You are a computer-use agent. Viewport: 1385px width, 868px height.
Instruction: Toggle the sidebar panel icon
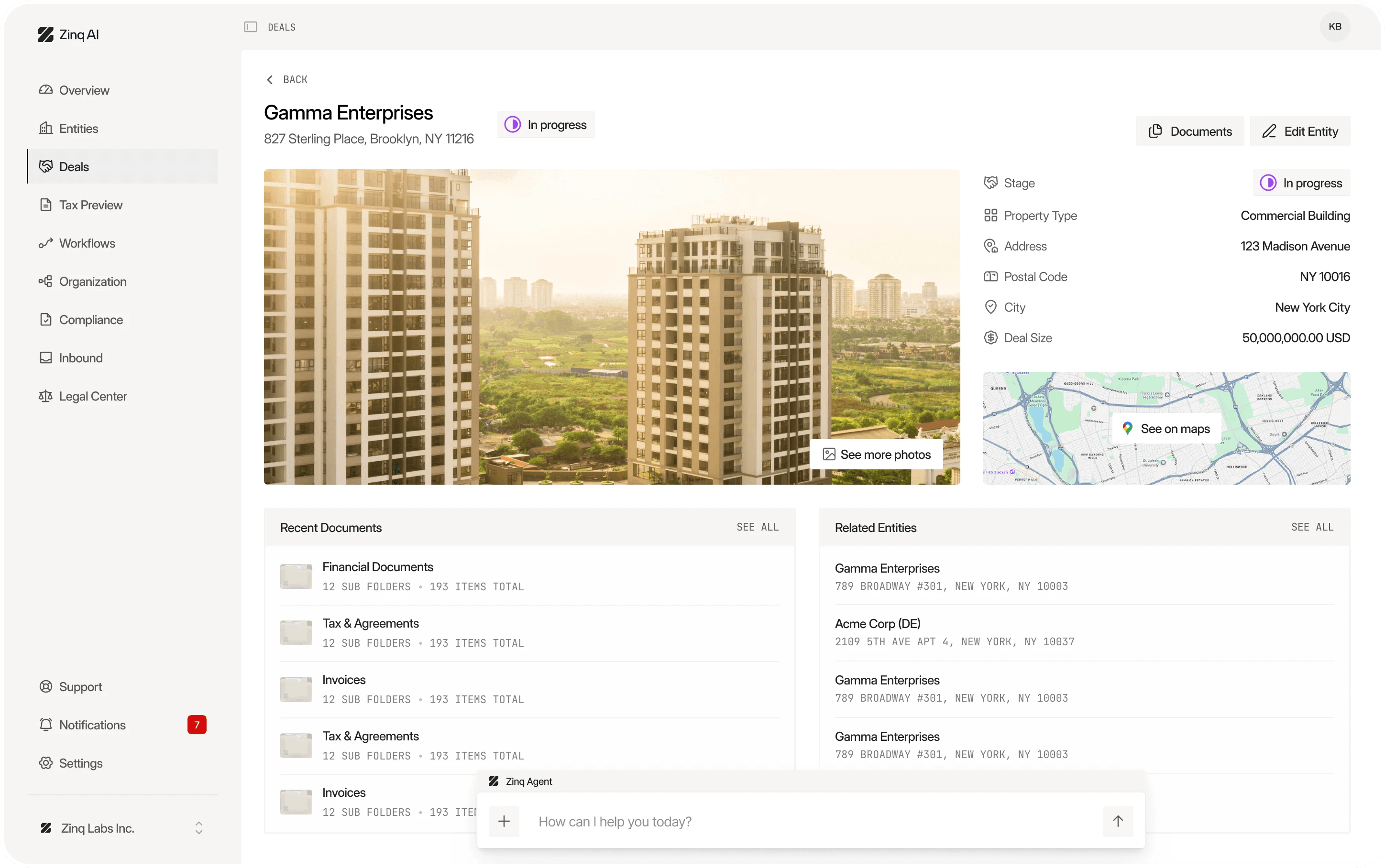click(250, 27)
